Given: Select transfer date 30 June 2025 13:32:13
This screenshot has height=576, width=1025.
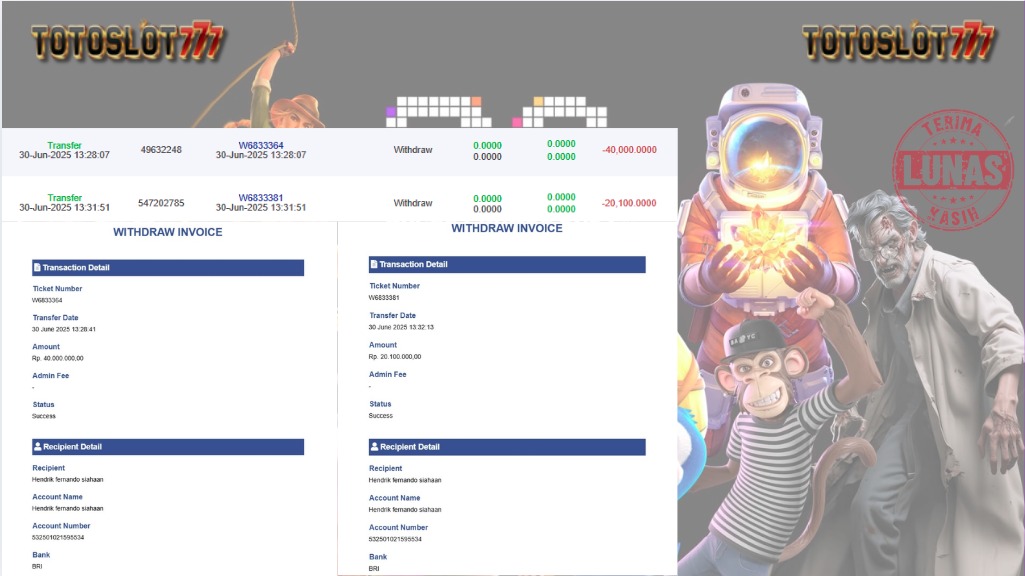Looking at the screenshot, I should coord(401,327).
